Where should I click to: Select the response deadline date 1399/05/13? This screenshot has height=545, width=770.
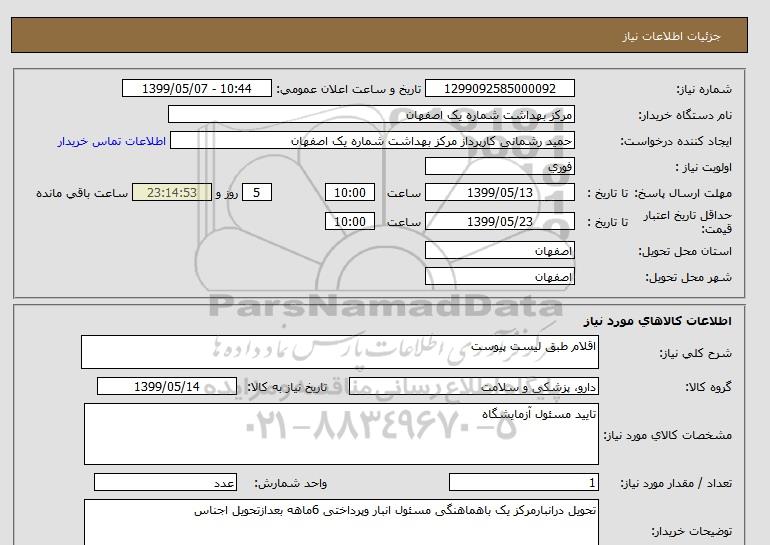point(499,192)
